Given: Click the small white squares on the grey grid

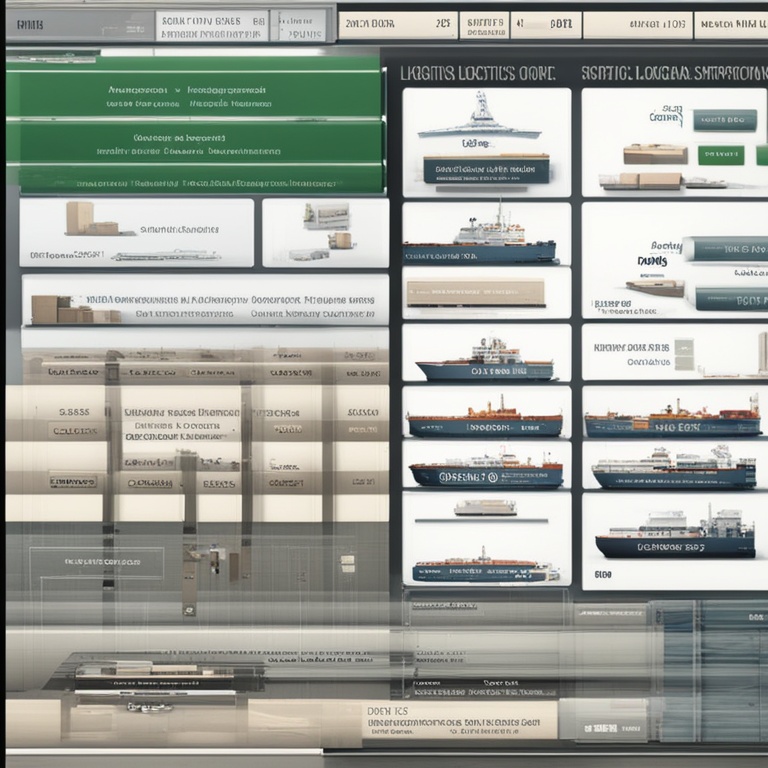Looking at the screenshot, I should tap(347, 564).
